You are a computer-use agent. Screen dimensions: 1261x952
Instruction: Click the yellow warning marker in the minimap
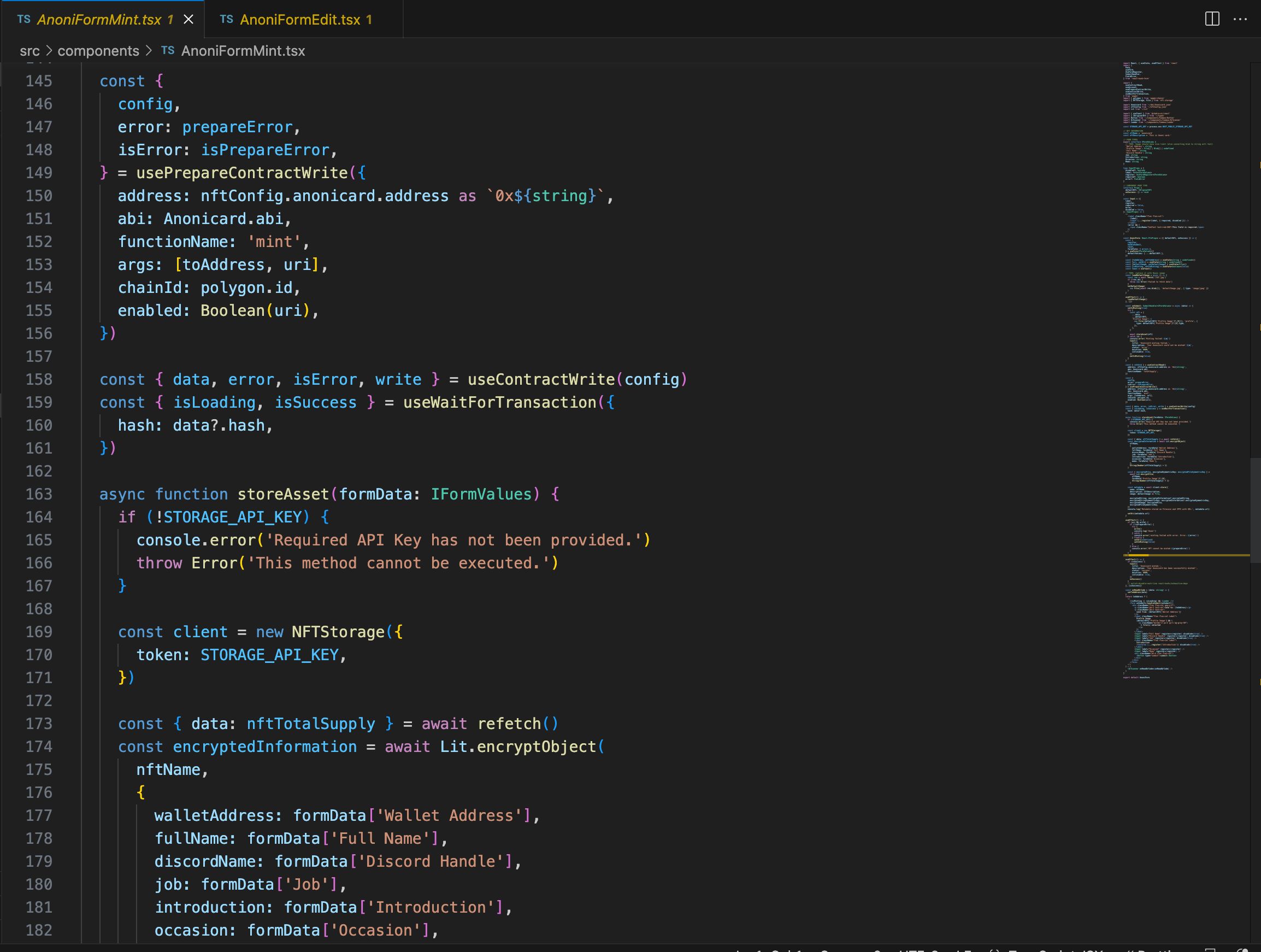point(1186,555)
